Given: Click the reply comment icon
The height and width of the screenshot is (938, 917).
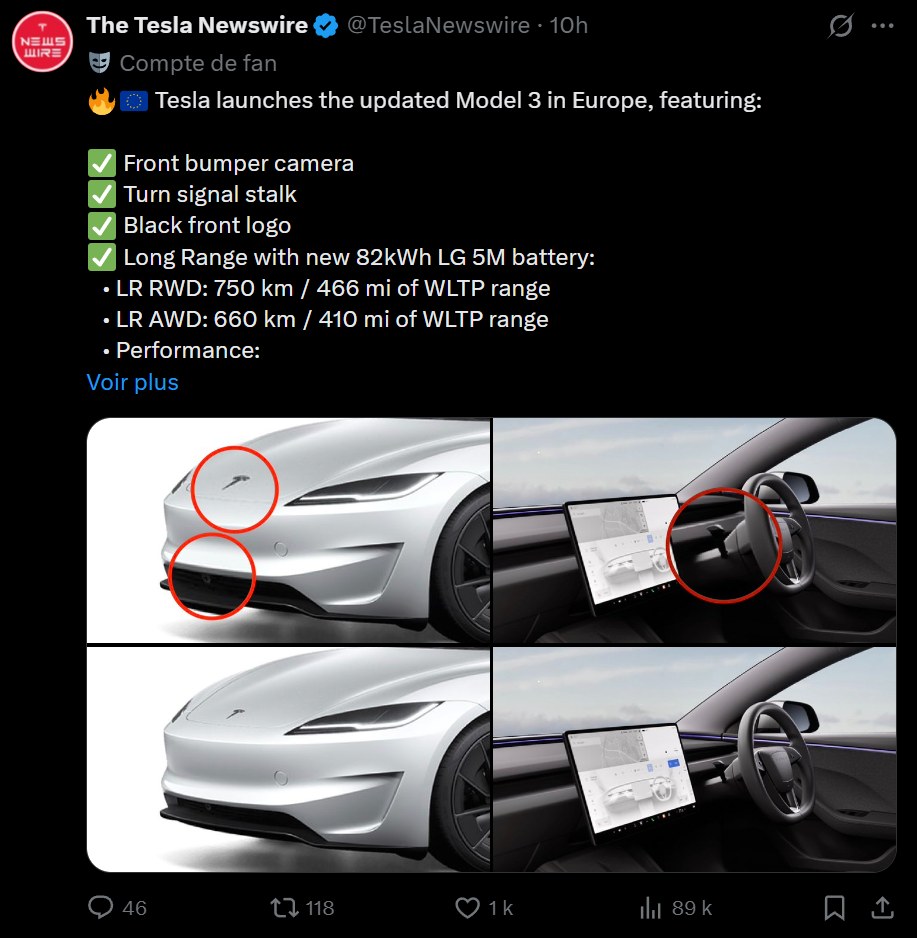Looking at the screenshot, I should pyautogui.click(x=101, y=907).
